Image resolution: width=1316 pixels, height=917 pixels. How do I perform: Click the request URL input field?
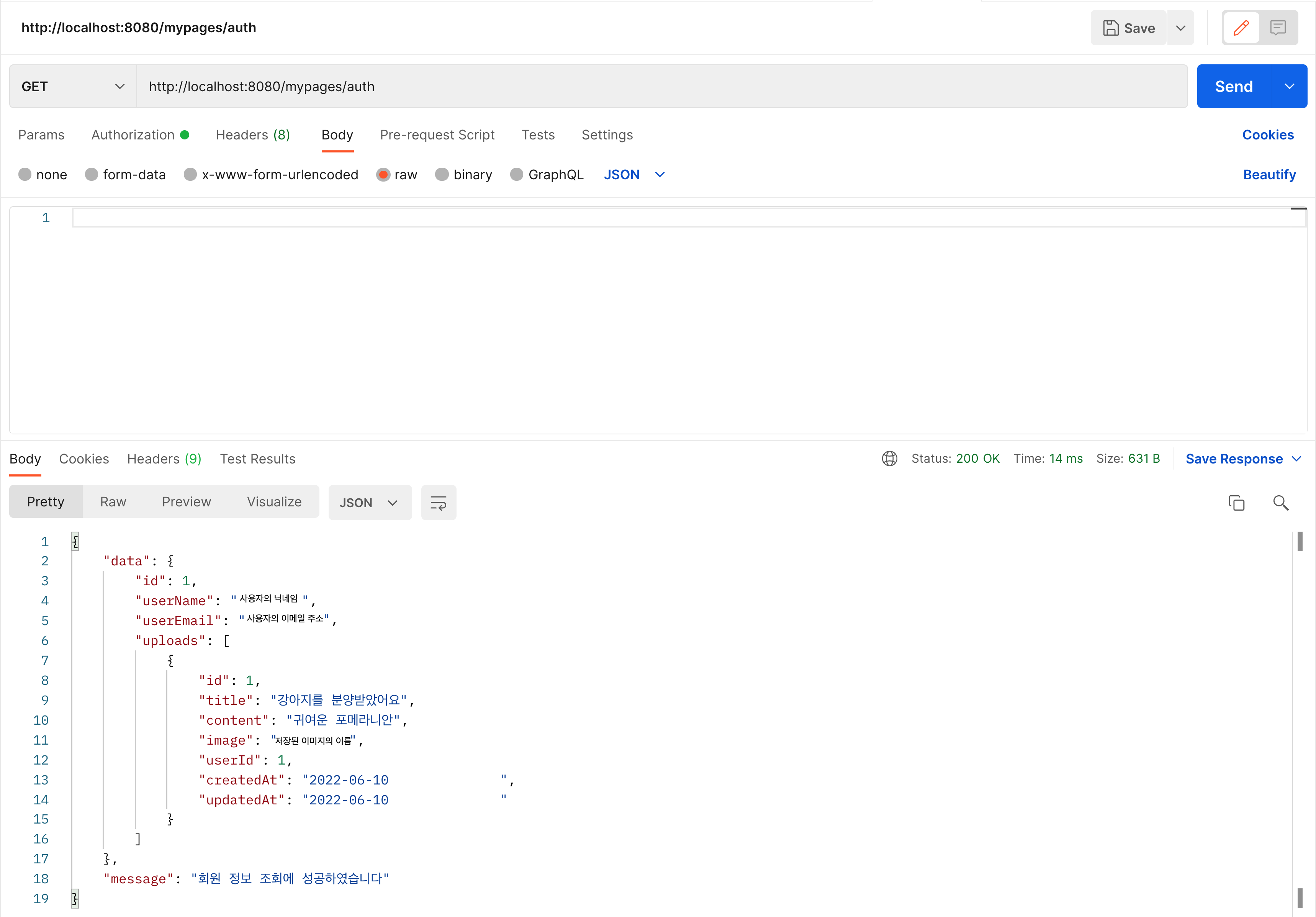[x=659, y=87]
